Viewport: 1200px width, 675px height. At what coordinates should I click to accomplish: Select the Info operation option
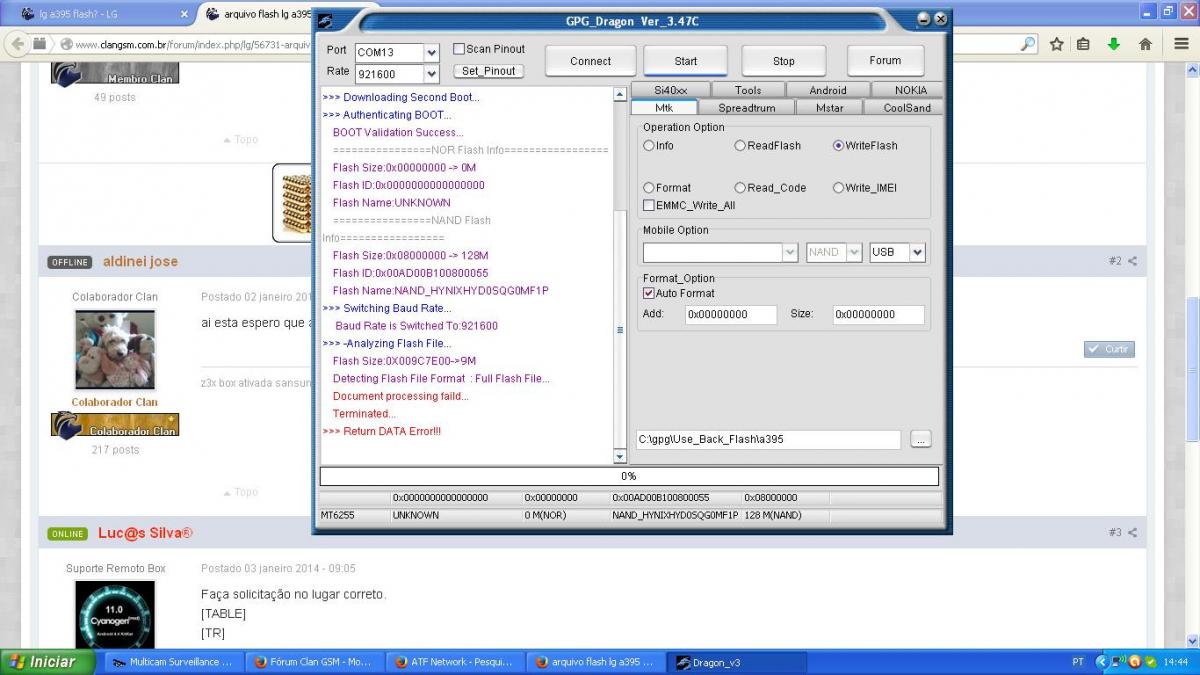coord(649,146)
